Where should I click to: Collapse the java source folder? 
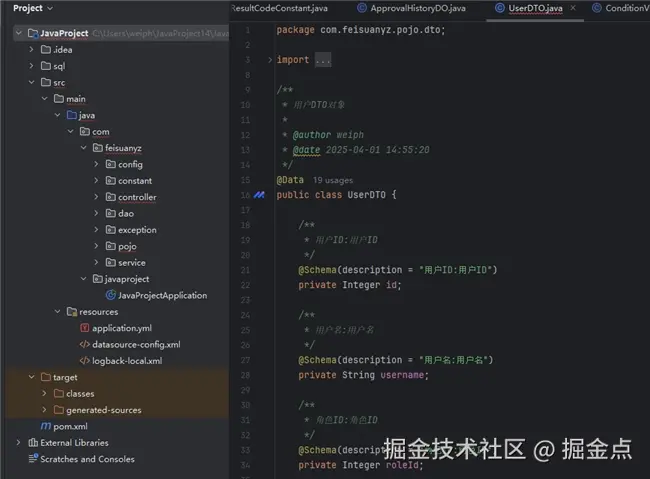(57, 115)
